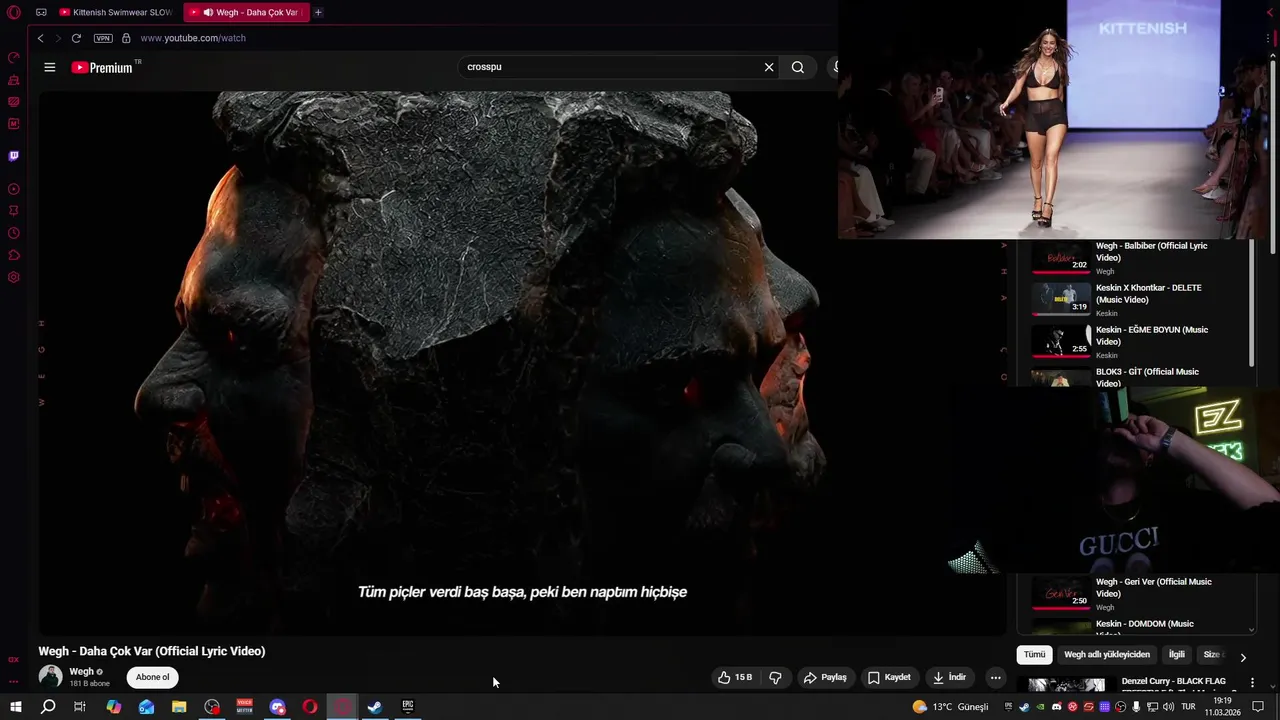Switch to the Kittenish Swimwear tab

click(x=116, y=12)
